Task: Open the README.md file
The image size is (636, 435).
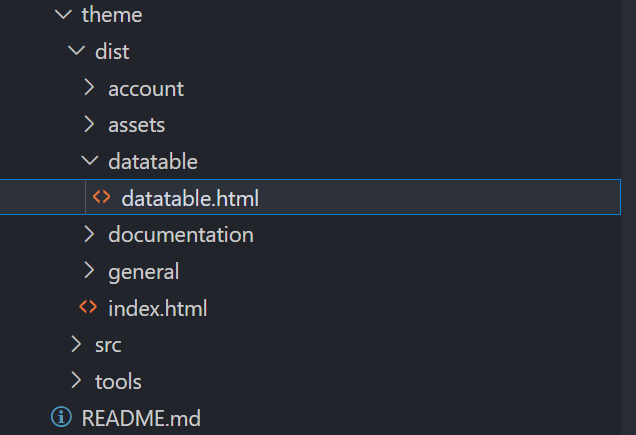Action: [142, 418]
